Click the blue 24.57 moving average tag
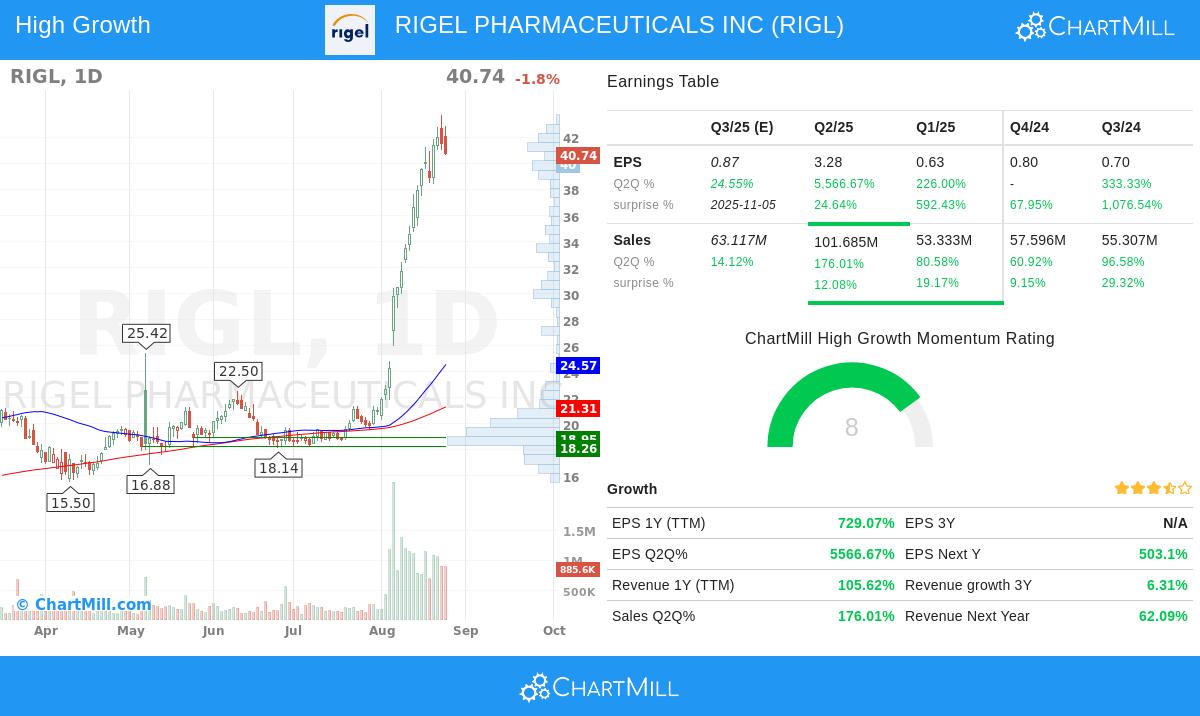This screenshot has height=716, width=1200. pos(578,366)
